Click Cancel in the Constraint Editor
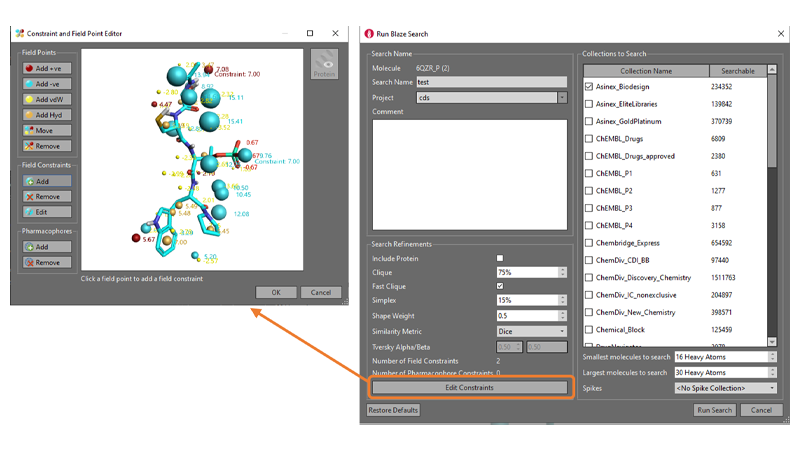Screen dimensions: 800x450 321,292
